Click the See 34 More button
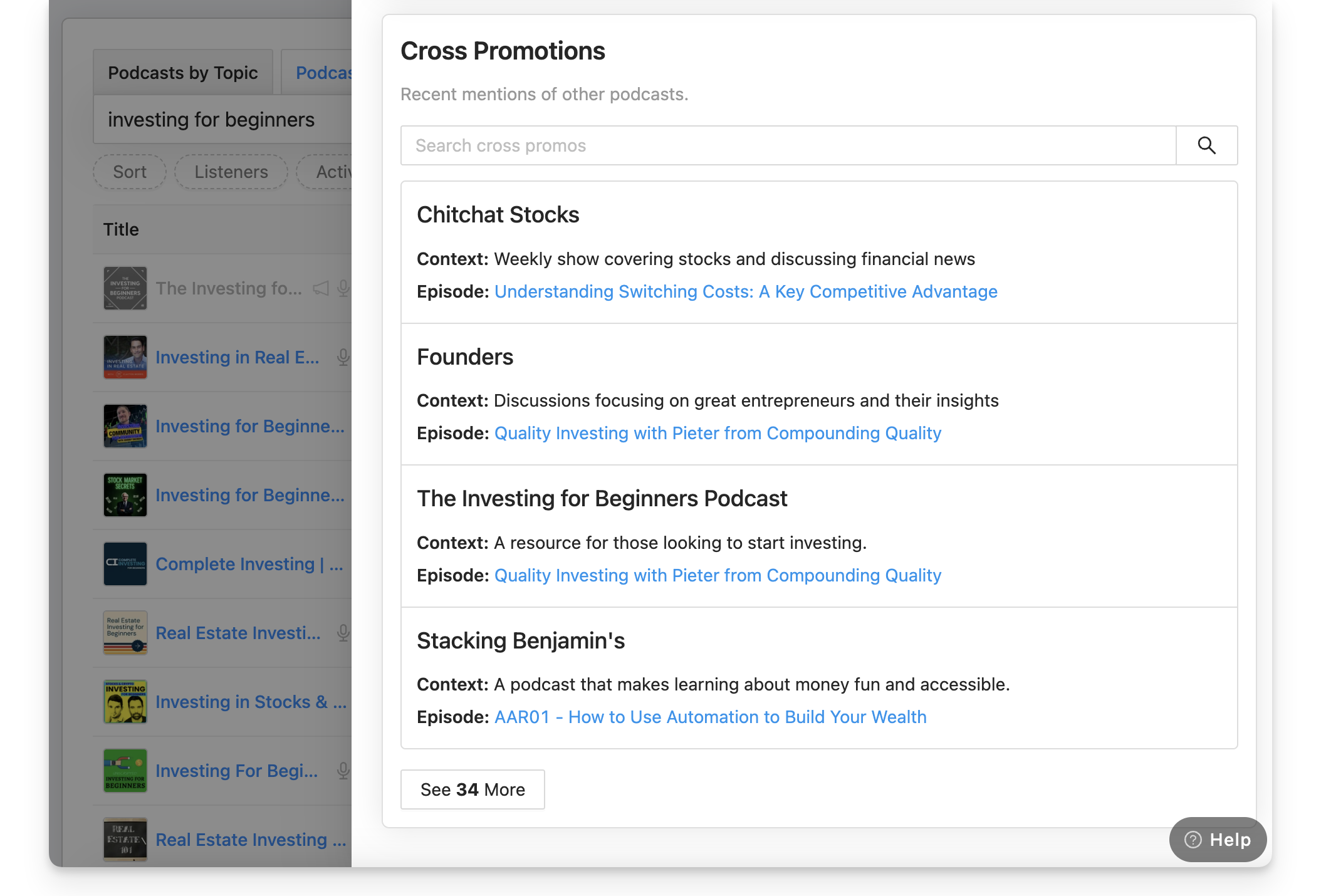 pyautogui.click(x=473, y=789)
